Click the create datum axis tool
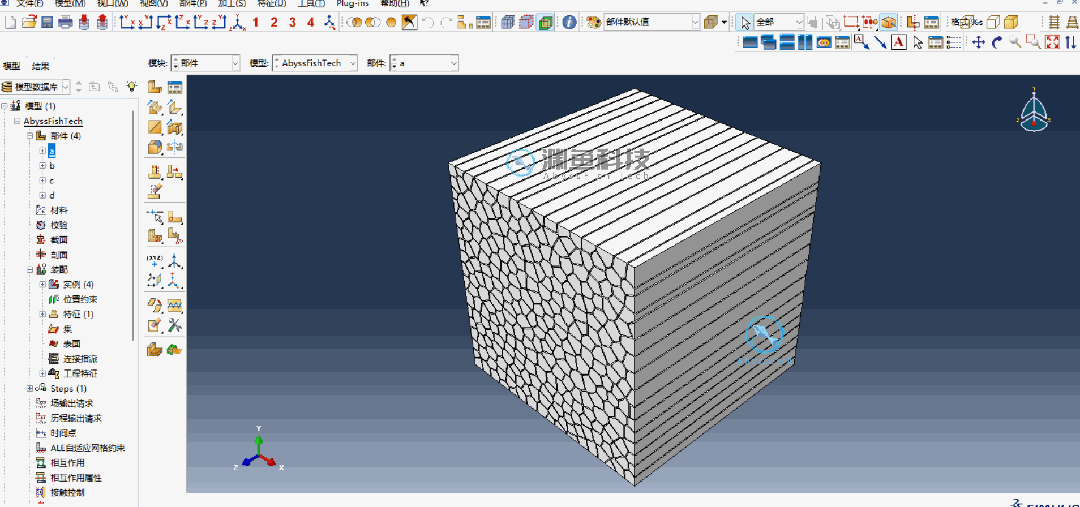This screenshot has height=507, width=1080. tap(175, 260)
